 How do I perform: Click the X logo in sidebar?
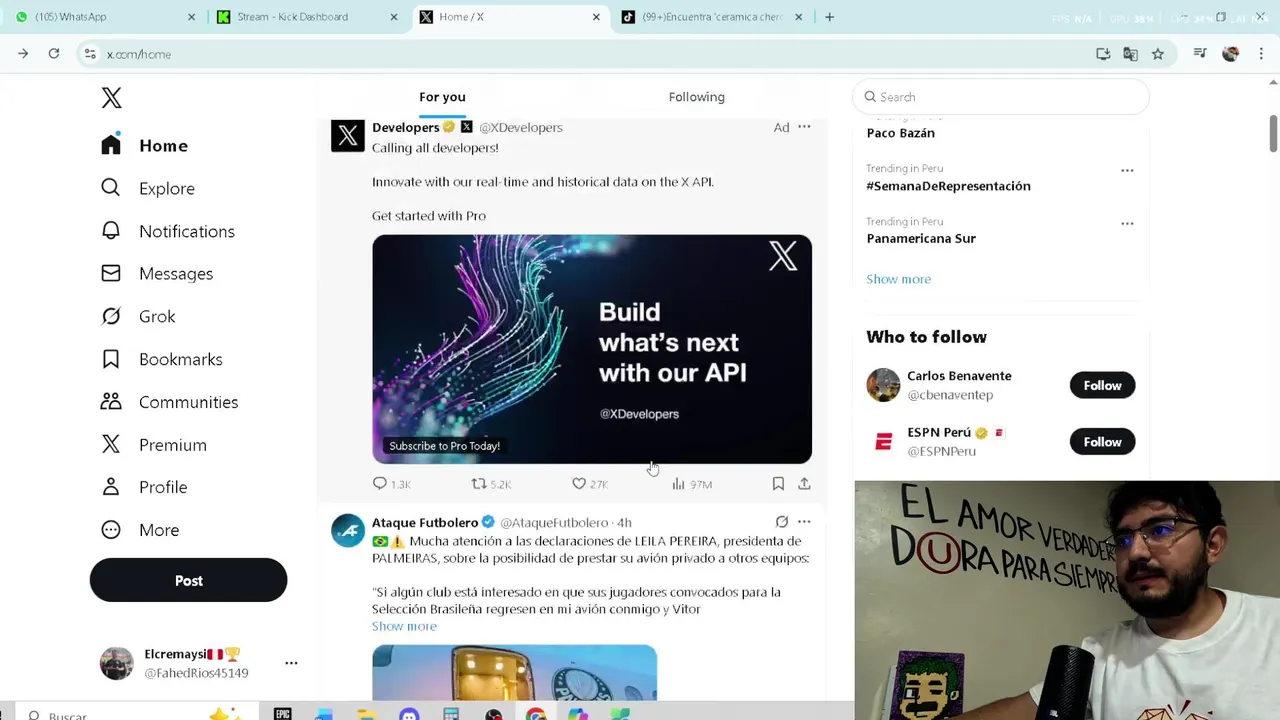pyautogui.click(x=111, y=97)
